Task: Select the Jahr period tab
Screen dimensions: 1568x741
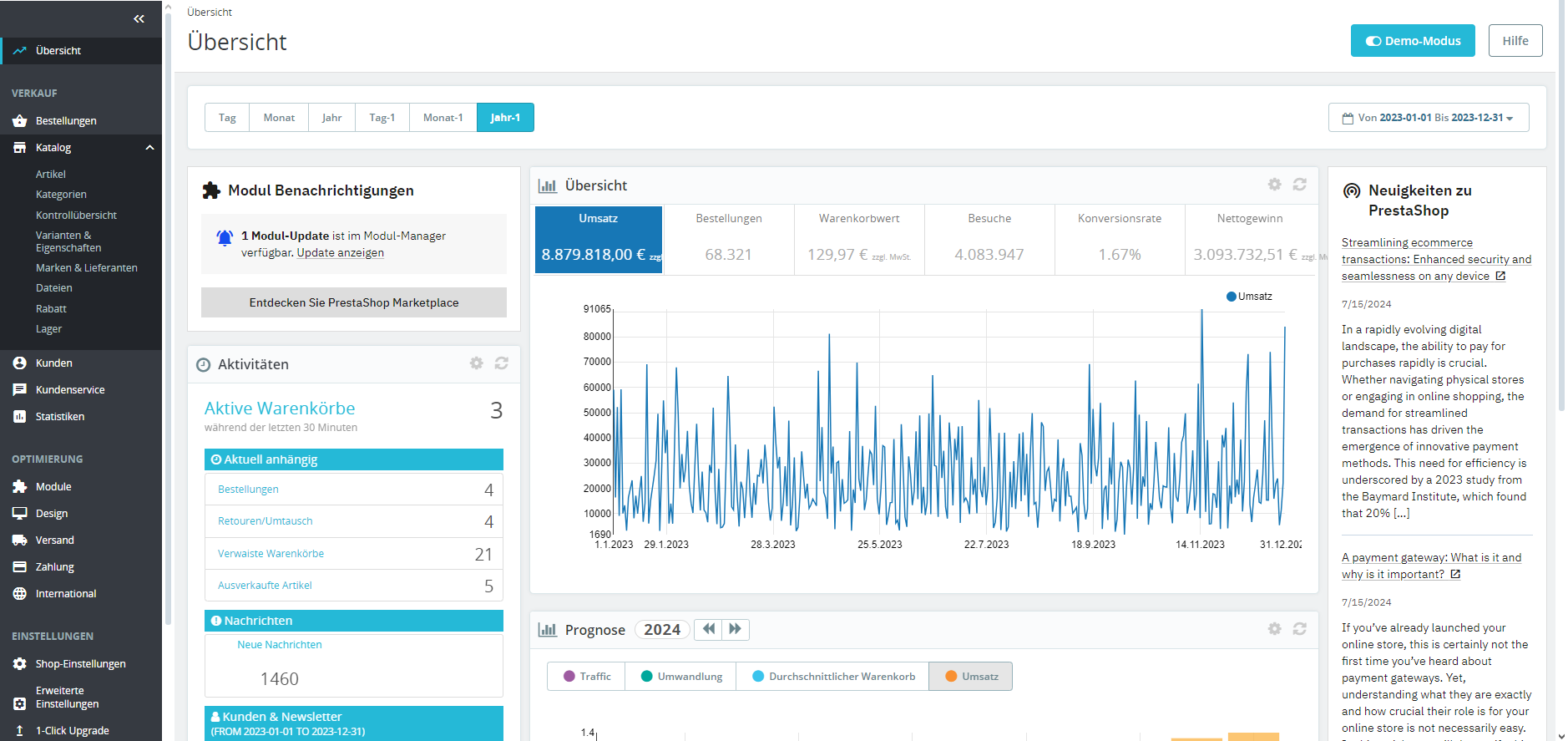Action: pos(331,118)
